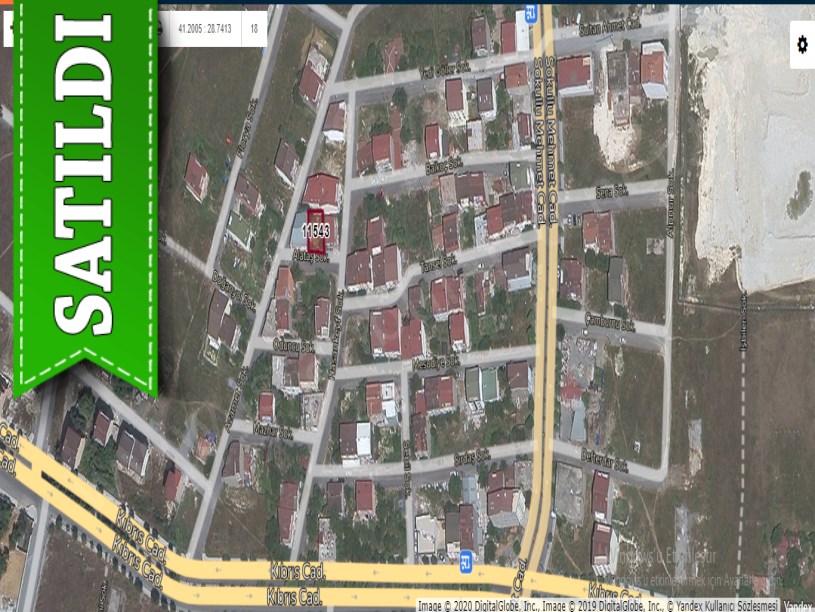Select the red parcel outline marked 11543
The height and width of the screenshot is (612, 815).
(316, 230)
